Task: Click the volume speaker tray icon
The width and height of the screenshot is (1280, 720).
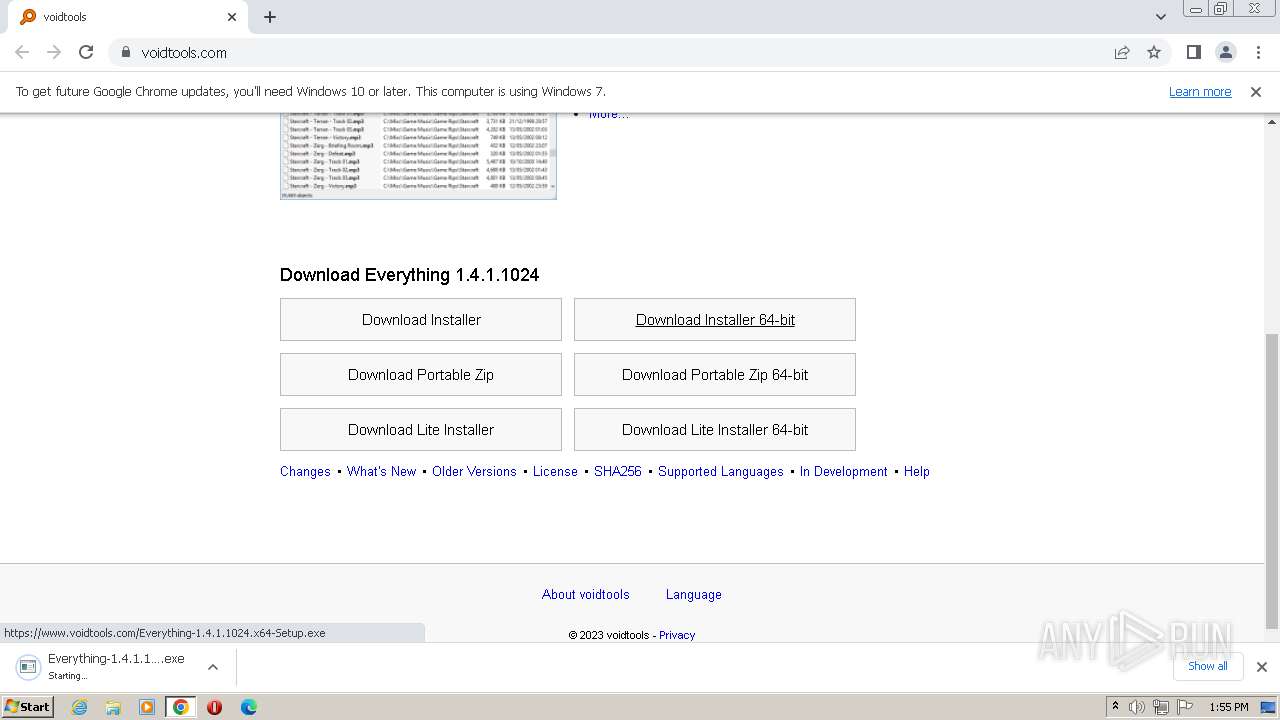Action: pos(1137,707)
